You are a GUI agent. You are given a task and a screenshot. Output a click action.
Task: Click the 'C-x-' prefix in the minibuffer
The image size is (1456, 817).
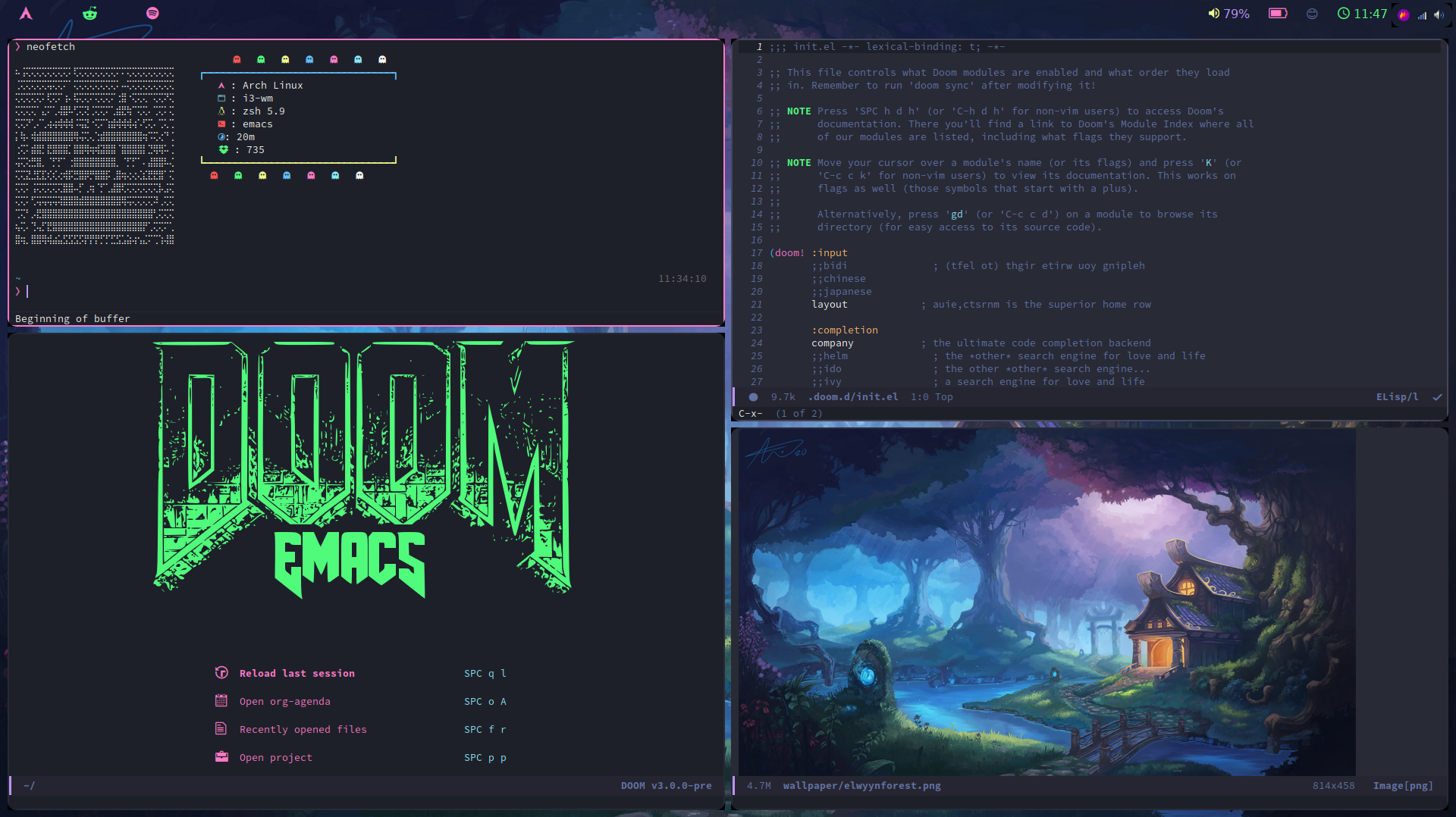coord(750,414)
